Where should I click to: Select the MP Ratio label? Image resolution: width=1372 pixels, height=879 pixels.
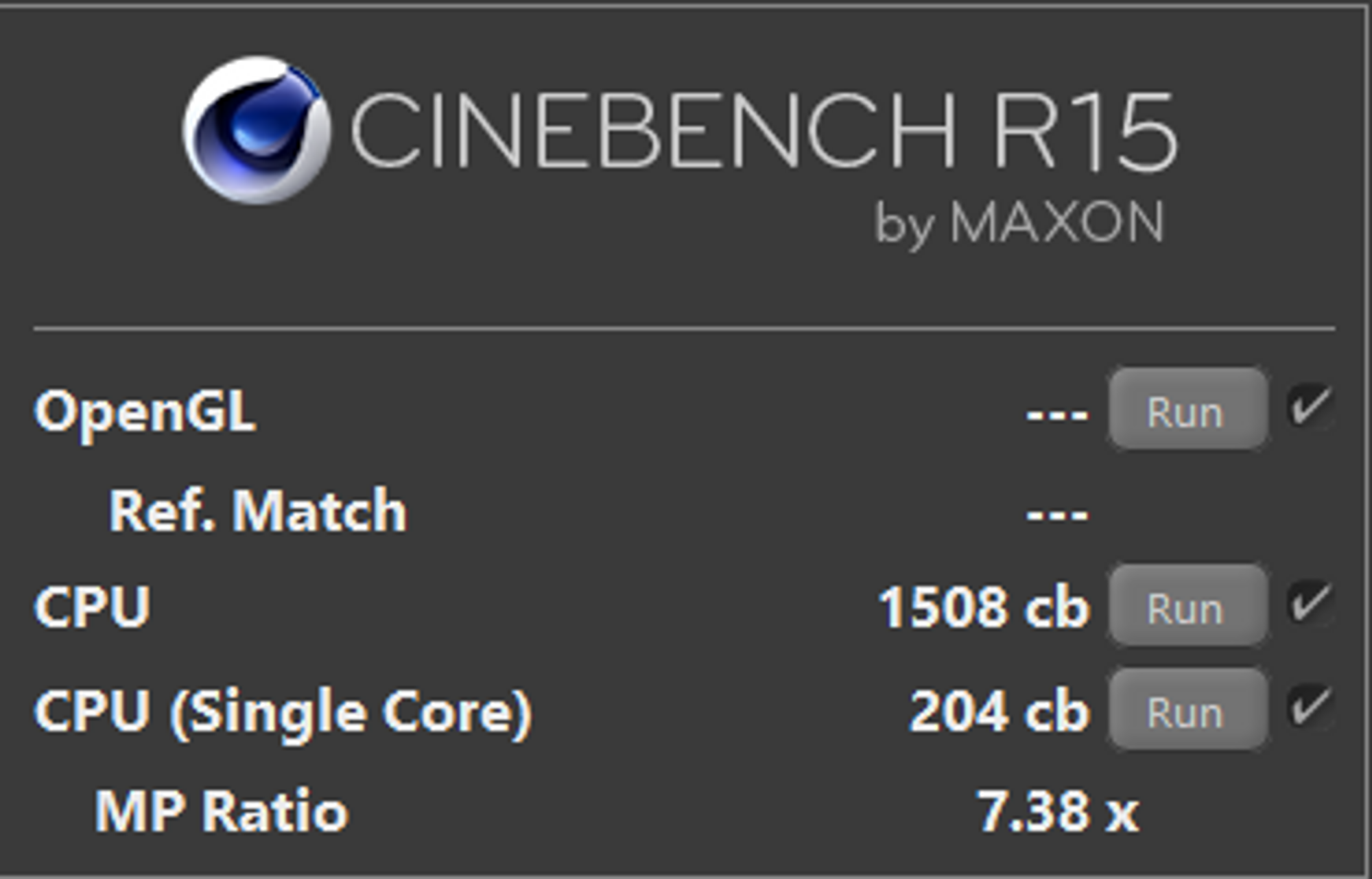click(222, 811)
